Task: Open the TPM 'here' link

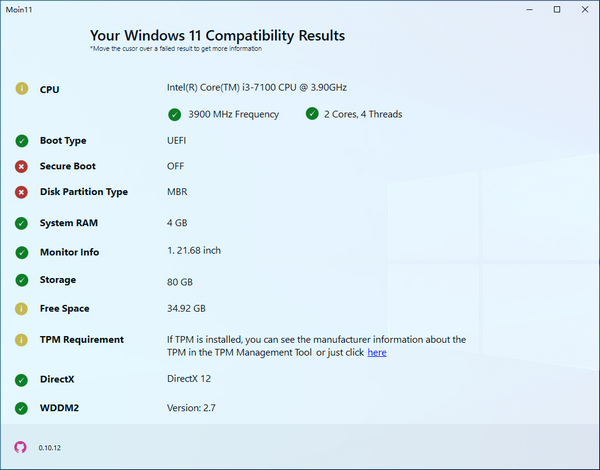Action: tap(377, 352)
